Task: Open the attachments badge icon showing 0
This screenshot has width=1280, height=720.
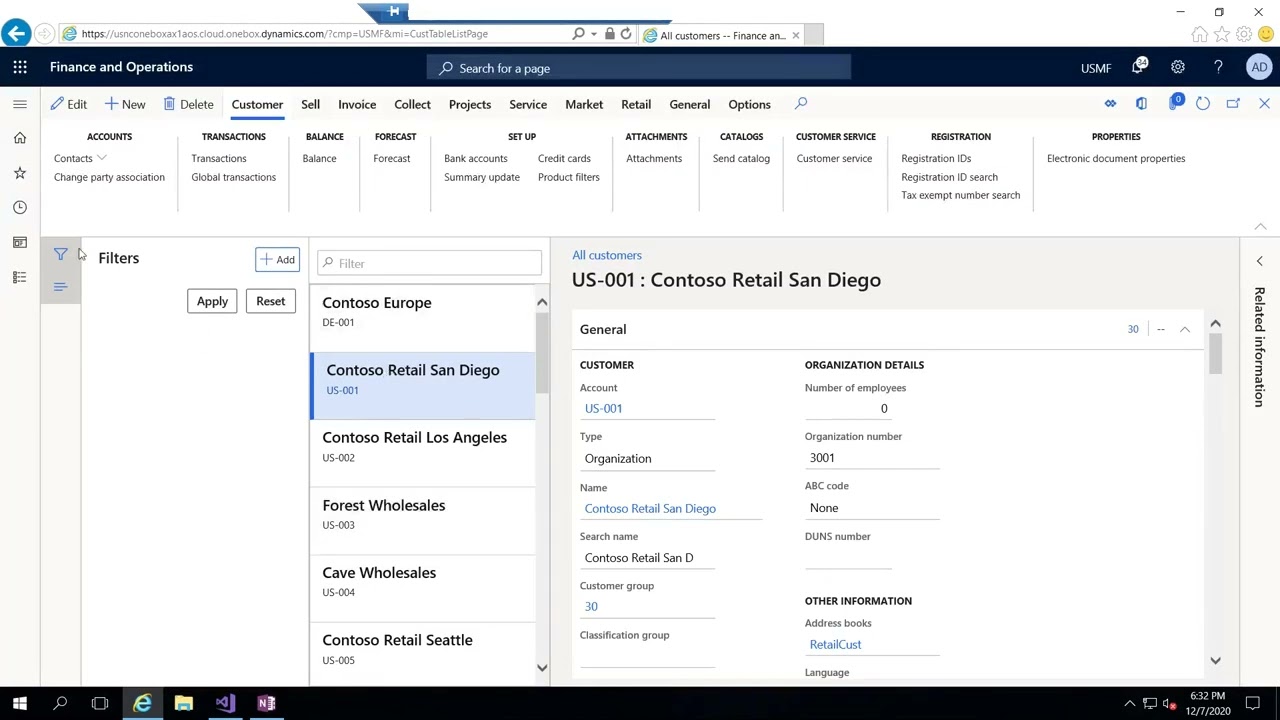Action: click(1175, 103)
